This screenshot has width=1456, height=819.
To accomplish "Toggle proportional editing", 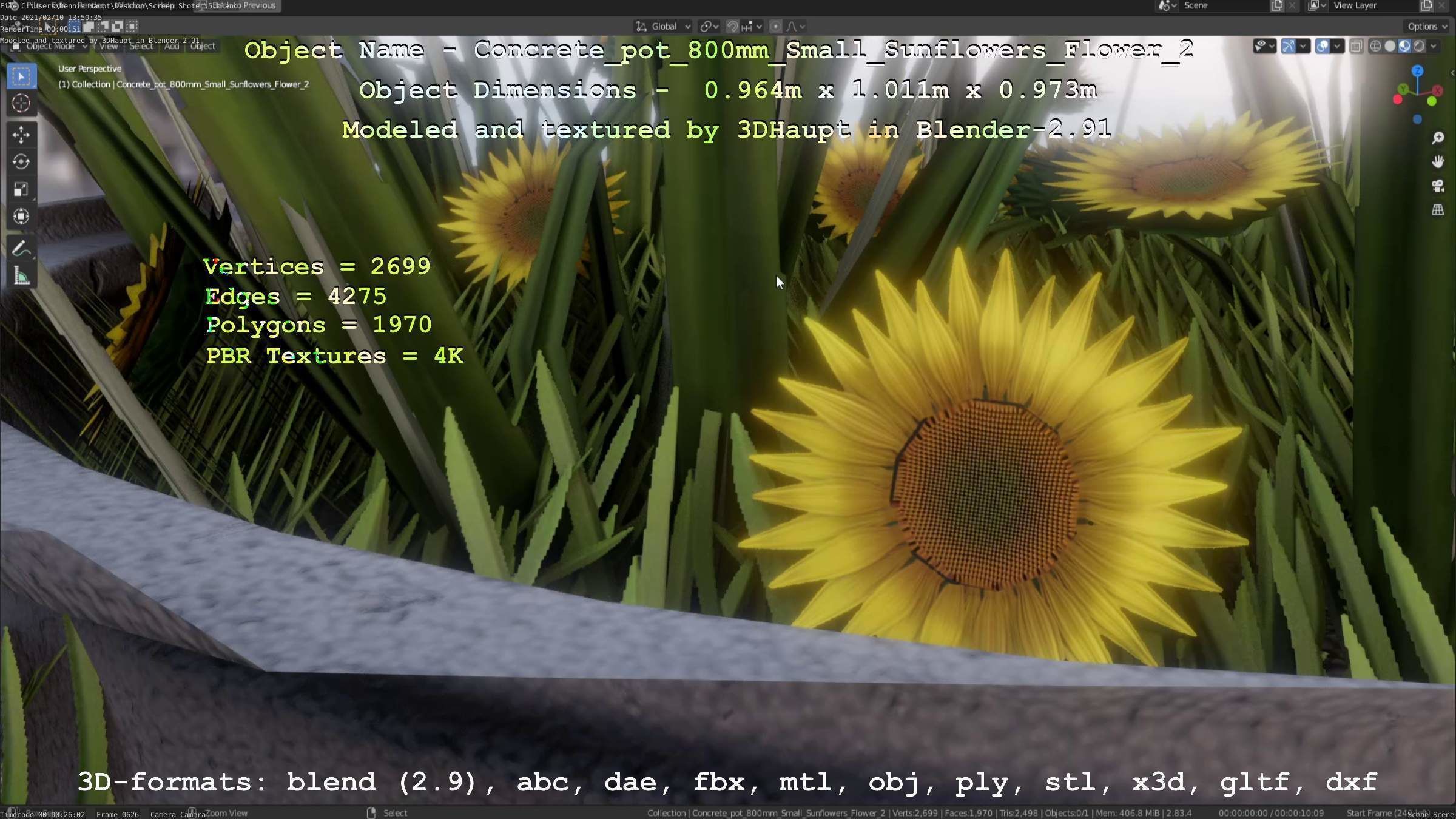I will [775, 27].
